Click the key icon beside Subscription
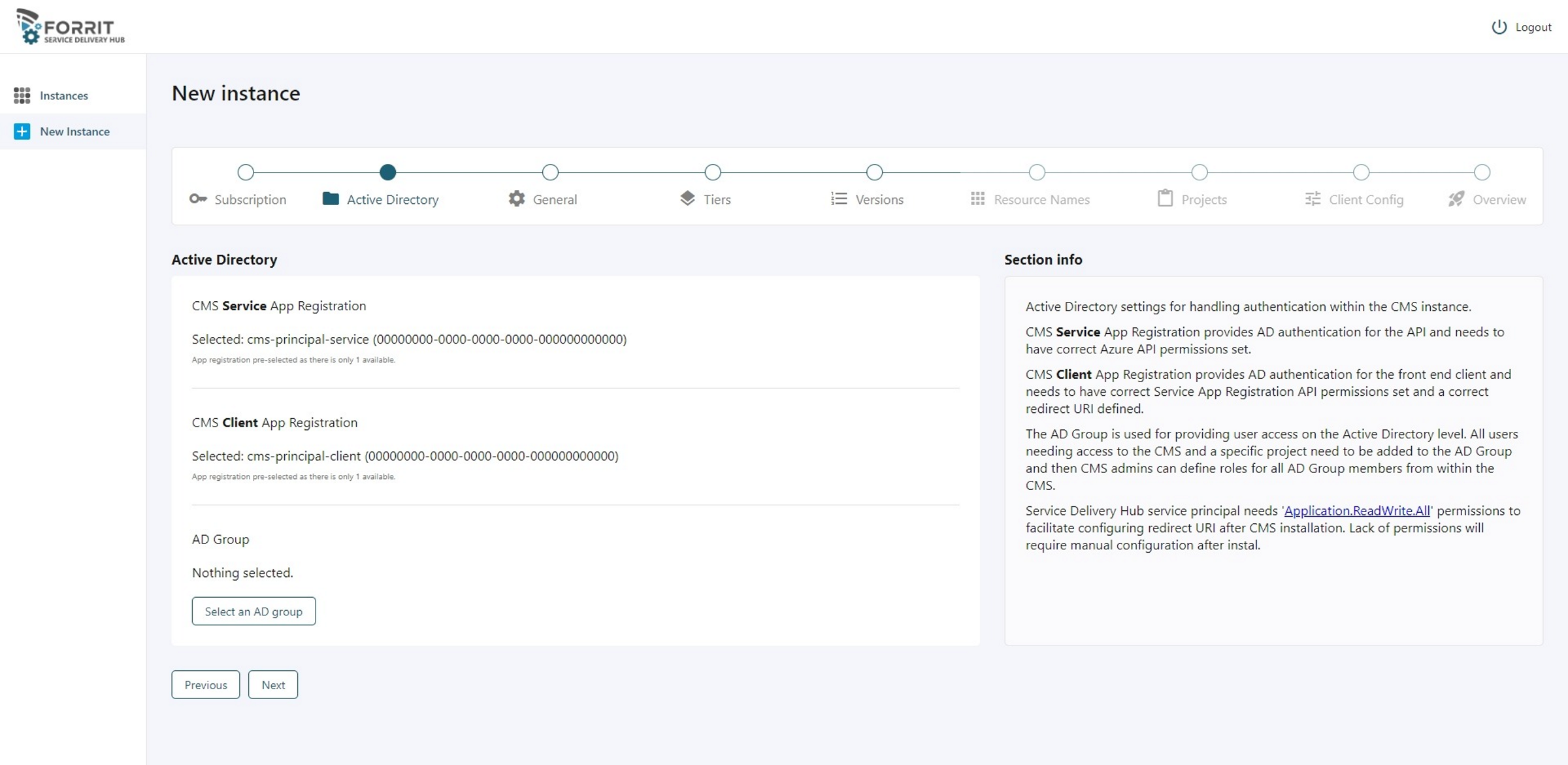Viewport: 1568px width, 765px height. tap(198, 199)
